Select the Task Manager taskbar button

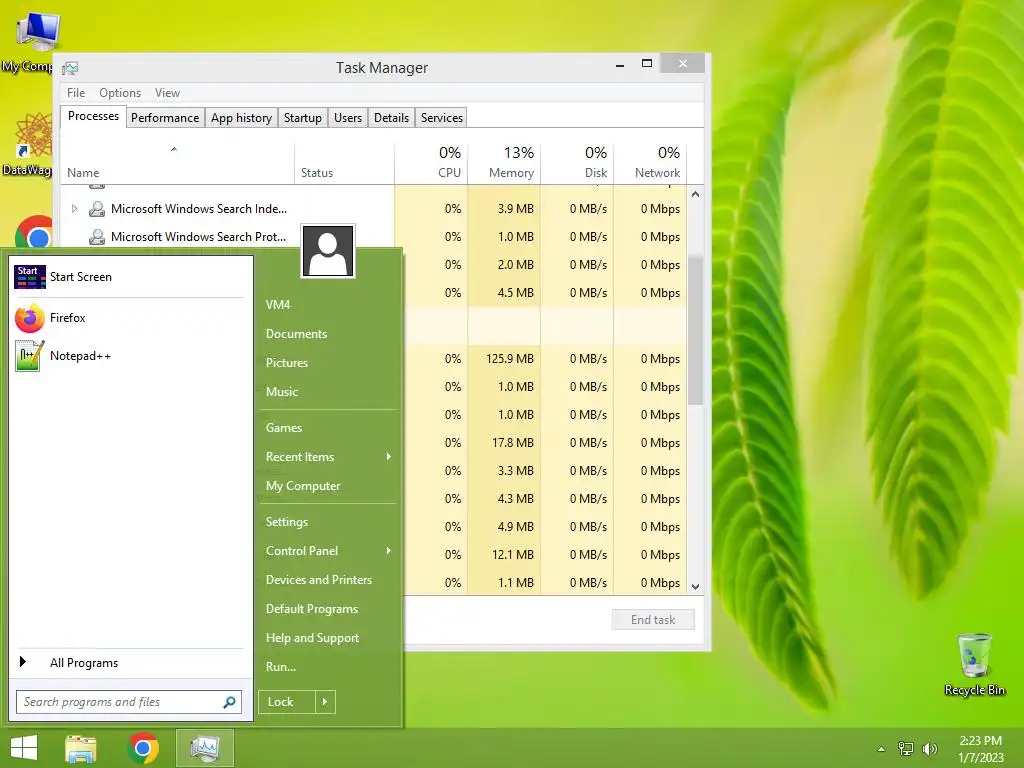[205, 748]
